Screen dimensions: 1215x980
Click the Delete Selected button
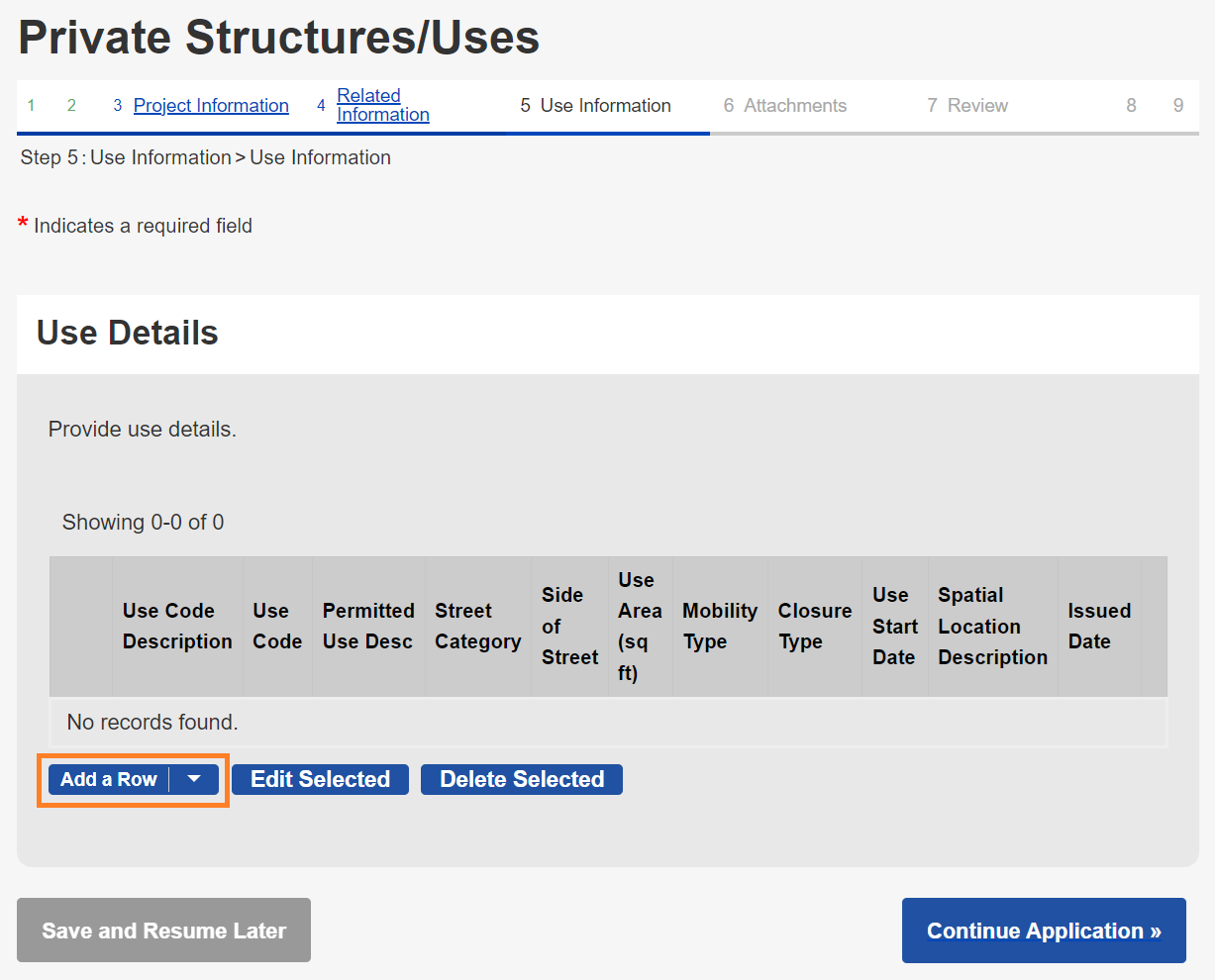[x=522, y=780]
